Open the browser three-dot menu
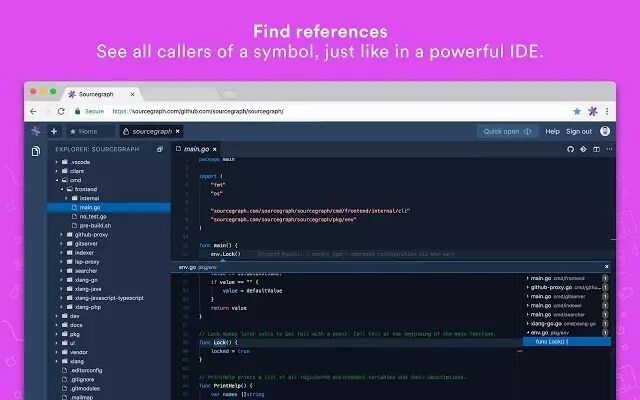Viewport: 640px width, 400px height. (x=607, y=111)
